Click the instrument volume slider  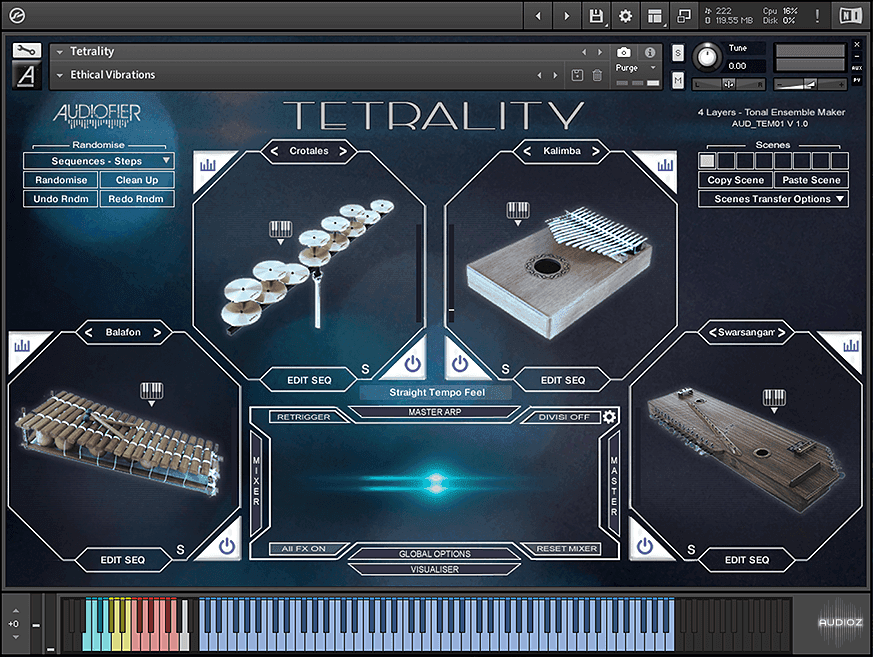pyautogui.click(x=811, y=85)
